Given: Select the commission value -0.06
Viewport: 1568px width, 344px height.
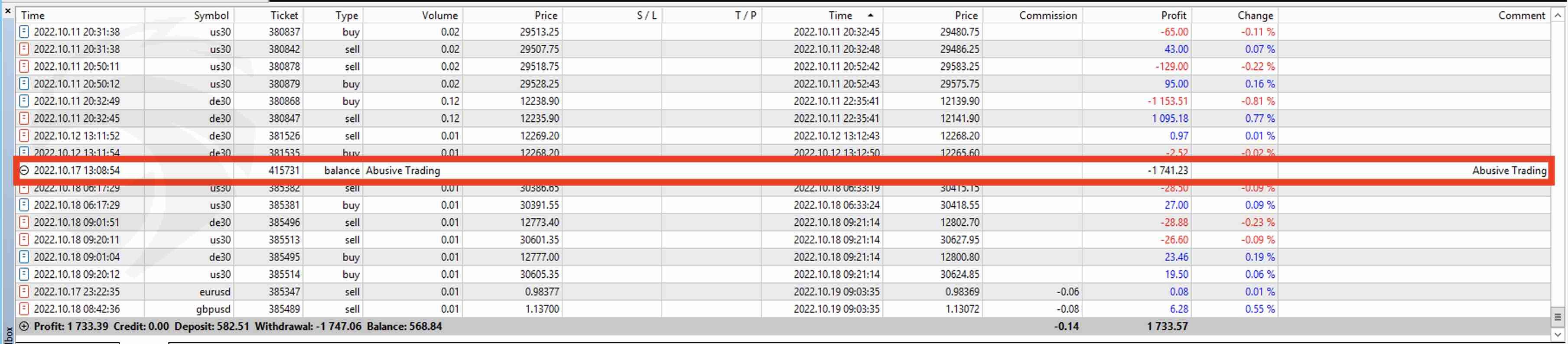Looking at the screenshot, I should tap(1067, 292).
